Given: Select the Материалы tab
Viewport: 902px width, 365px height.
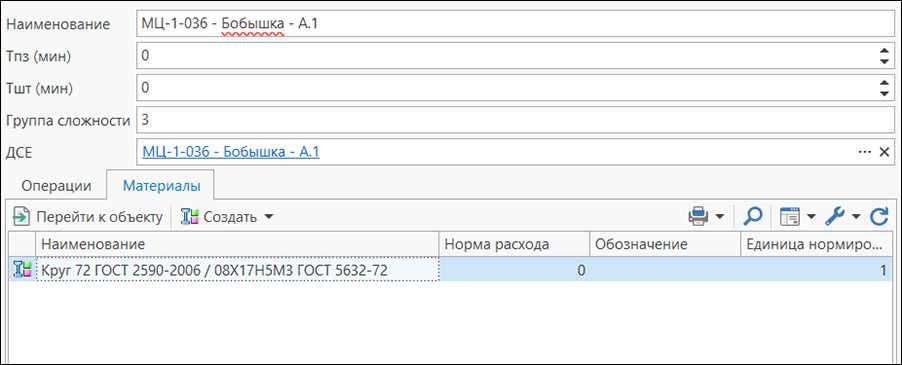Looking at the screenshot, I should click(162, 186).
